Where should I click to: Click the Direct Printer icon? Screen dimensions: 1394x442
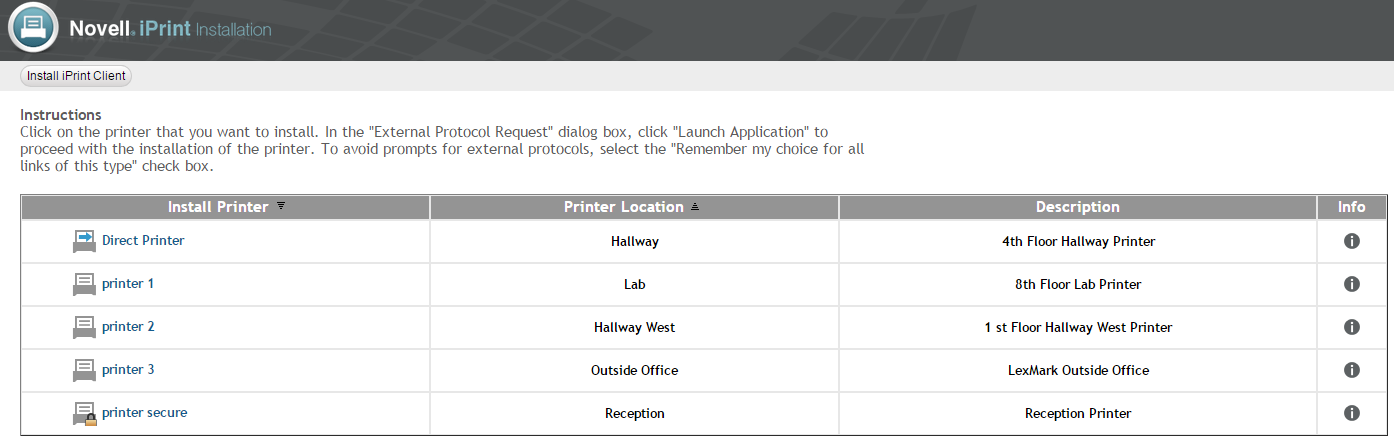pos(84,241)
